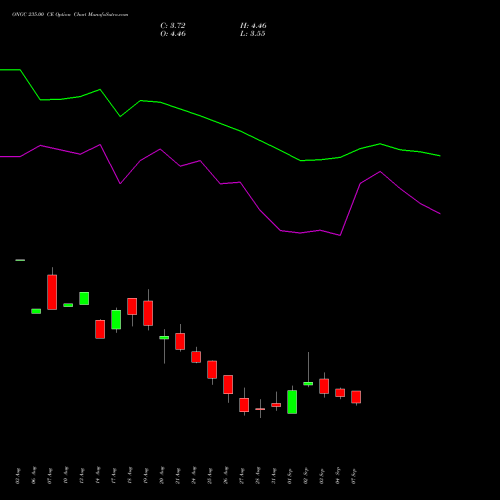The width and height of the screenshot is (500, 500).
Task: Select the close value C: 3.72
Action: coord(173,25)
